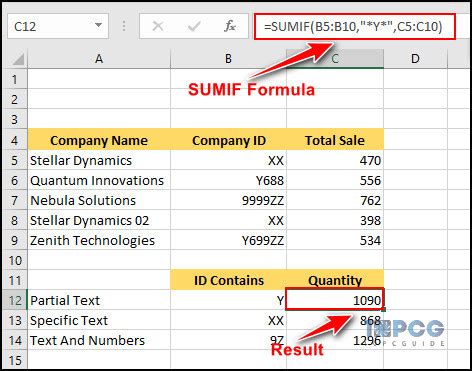The image size is (472, 371).
Task: Click the Enter checkmark formula icon
Action: [194, 26]
